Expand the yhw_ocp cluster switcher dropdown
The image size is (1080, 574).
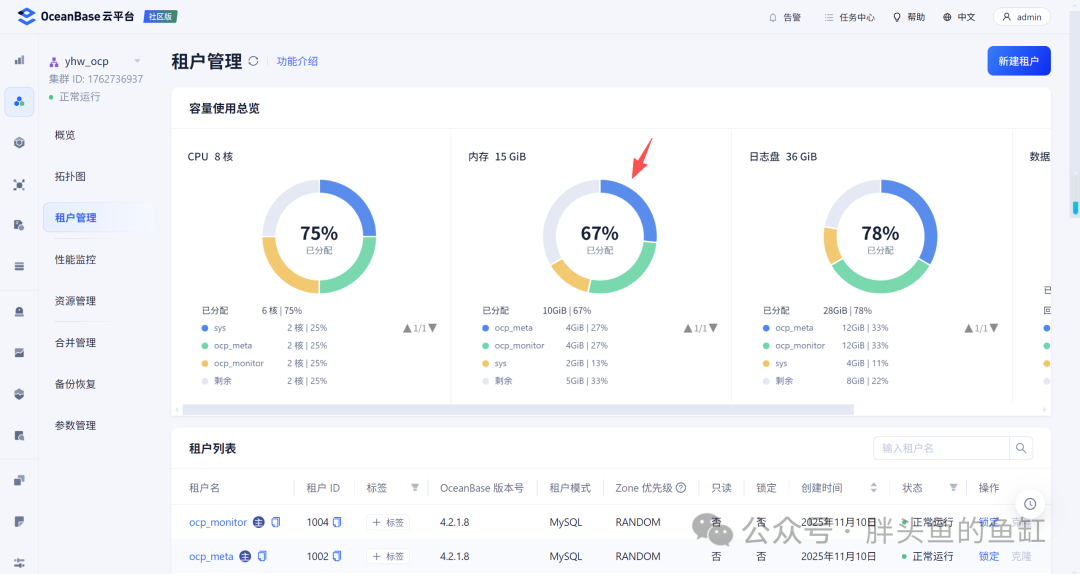tap(137, 61)
